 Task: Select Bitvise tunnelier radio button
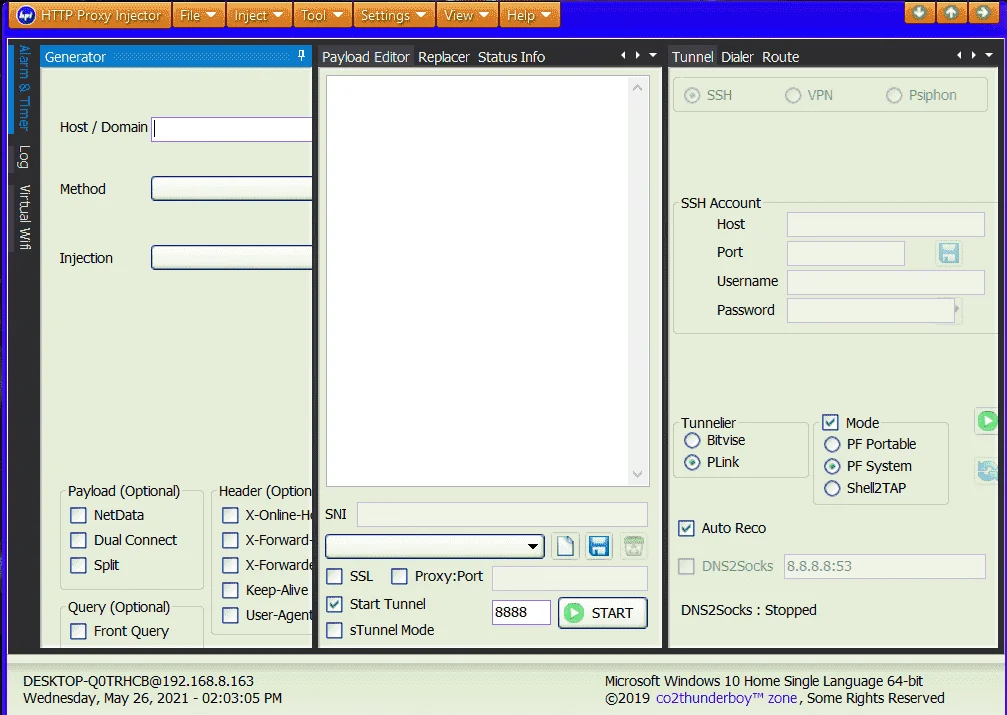point(692,441)
